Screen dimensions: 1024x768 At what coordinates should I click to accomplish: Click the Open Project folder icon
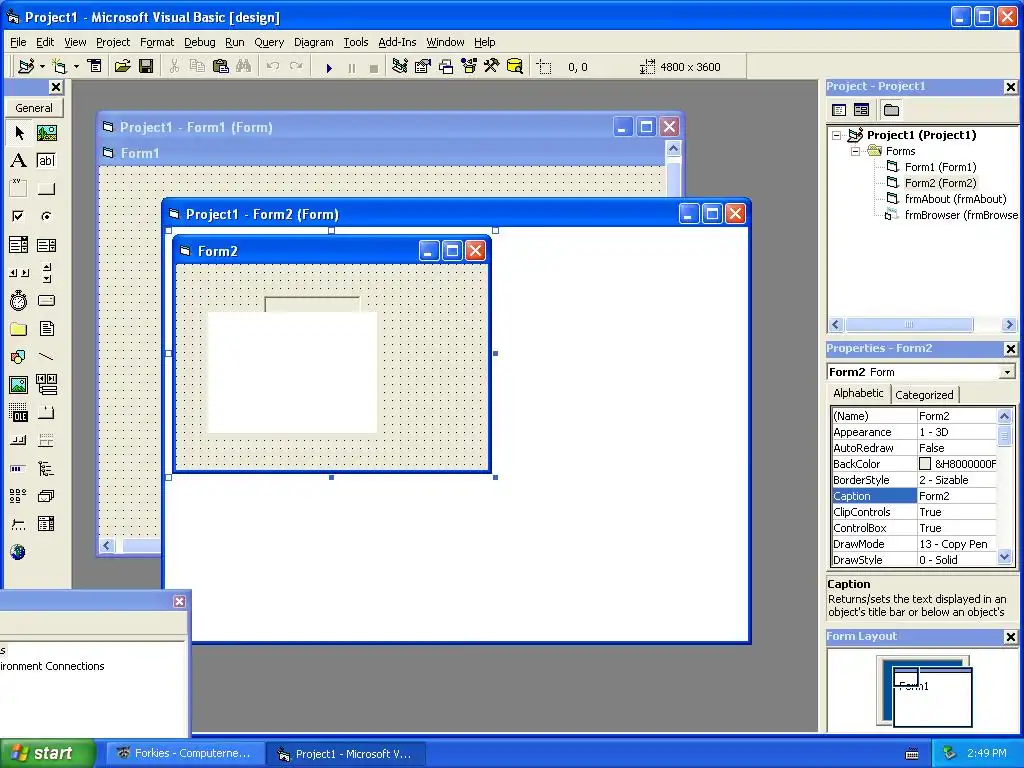click(x=122, y=67)
